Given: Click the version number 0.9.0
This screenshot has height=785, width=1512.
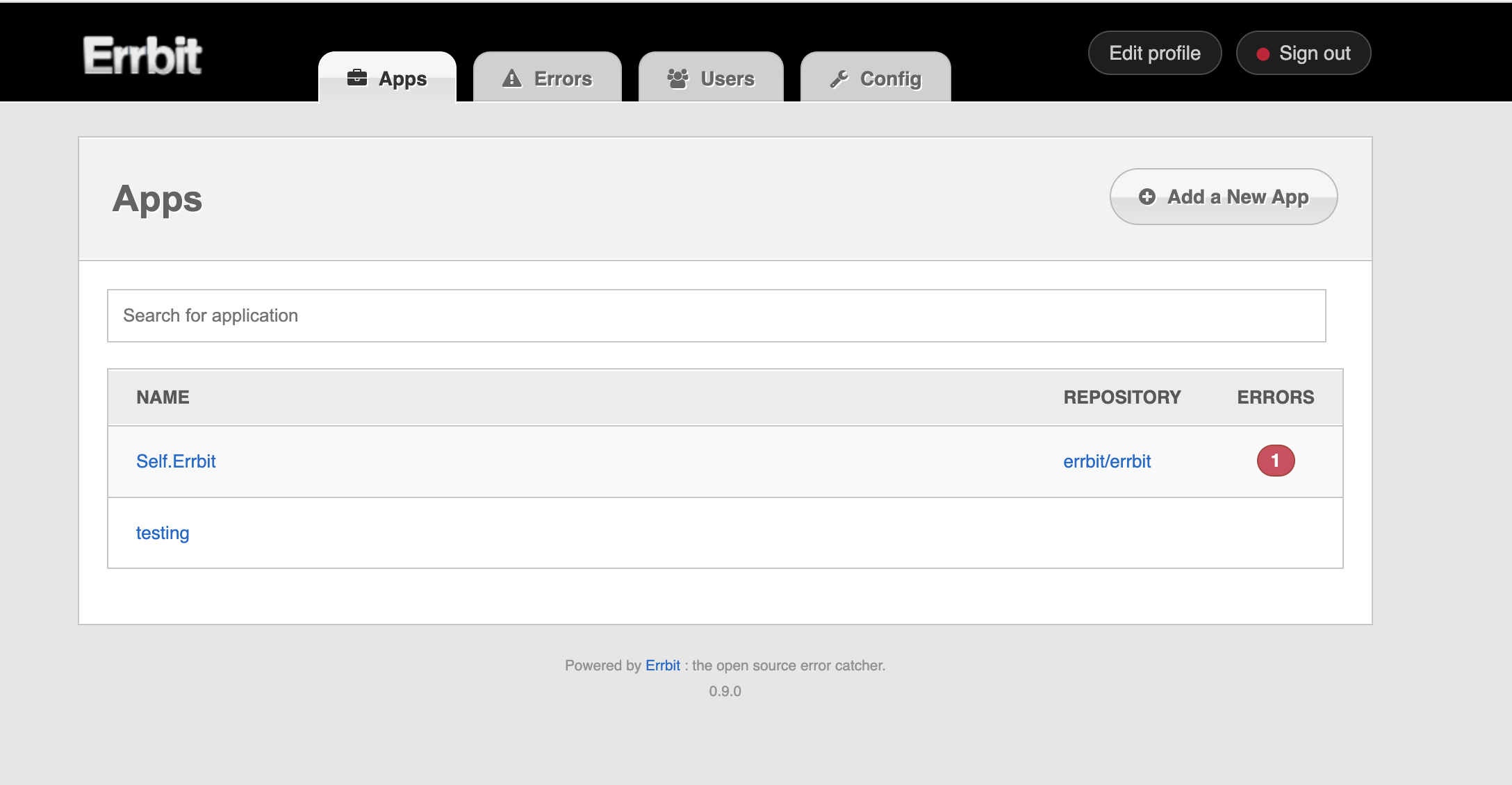Looking at the screenshot, I should tap(725, 691).
